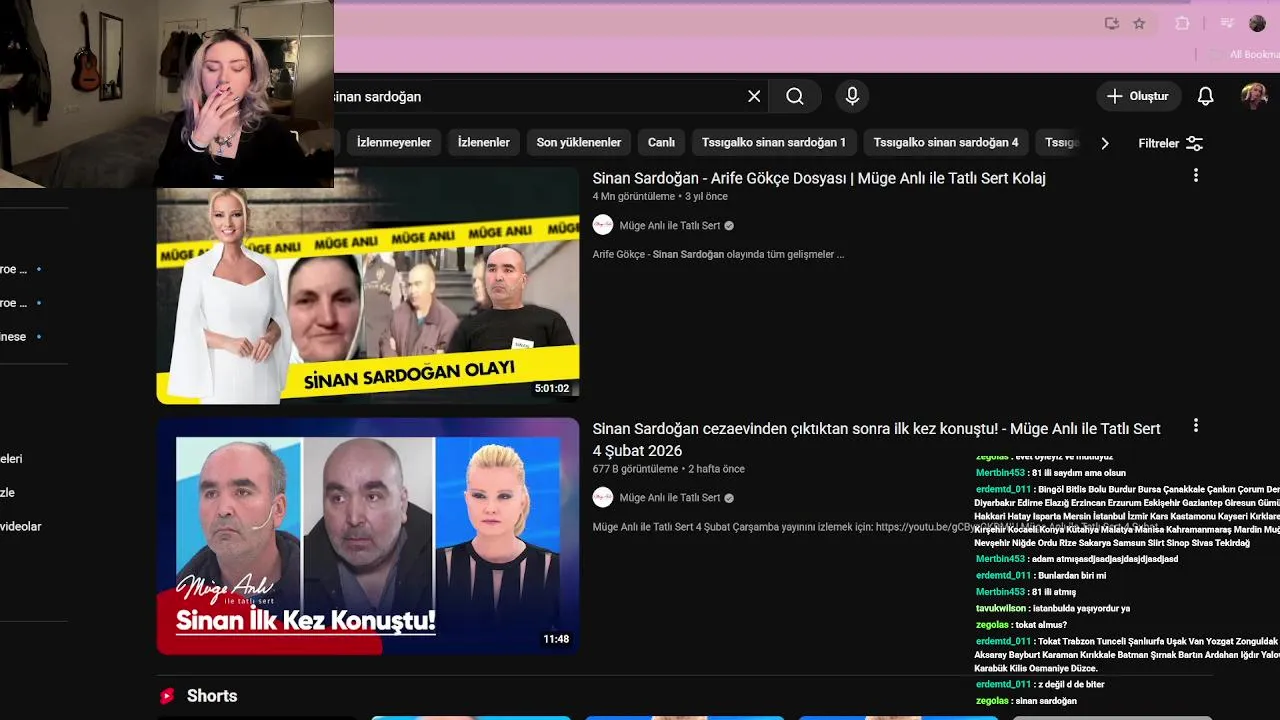This screenshot has width=1280, height=720.
Task: Click the Filtreler sliders icon
Action: pos(1194,143)
